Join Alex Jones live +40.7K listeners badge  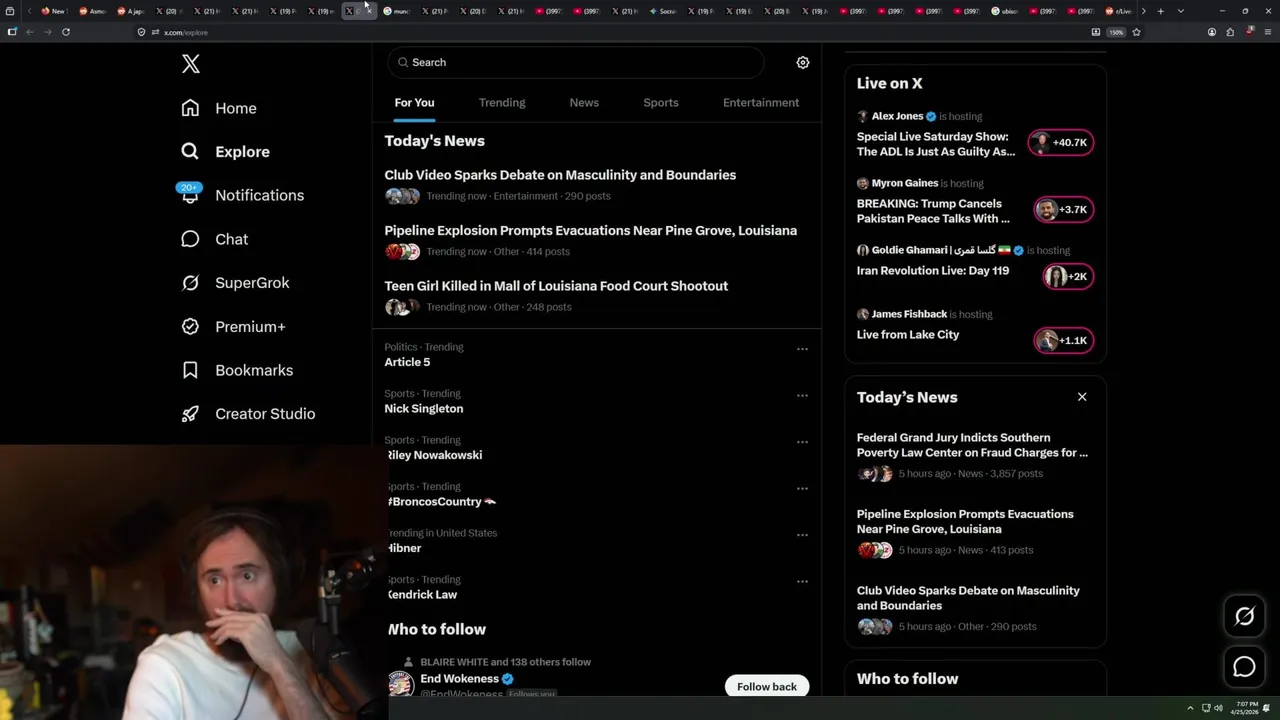click(1061, 143)
